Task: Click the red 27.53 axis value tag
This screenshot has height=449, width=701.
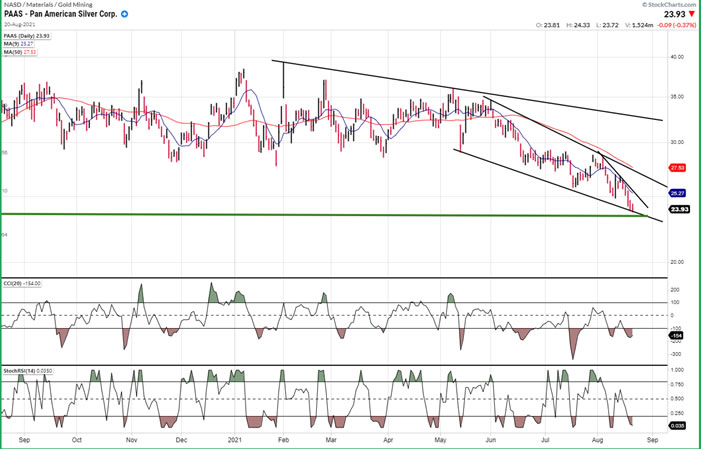Action: (677, 168)
